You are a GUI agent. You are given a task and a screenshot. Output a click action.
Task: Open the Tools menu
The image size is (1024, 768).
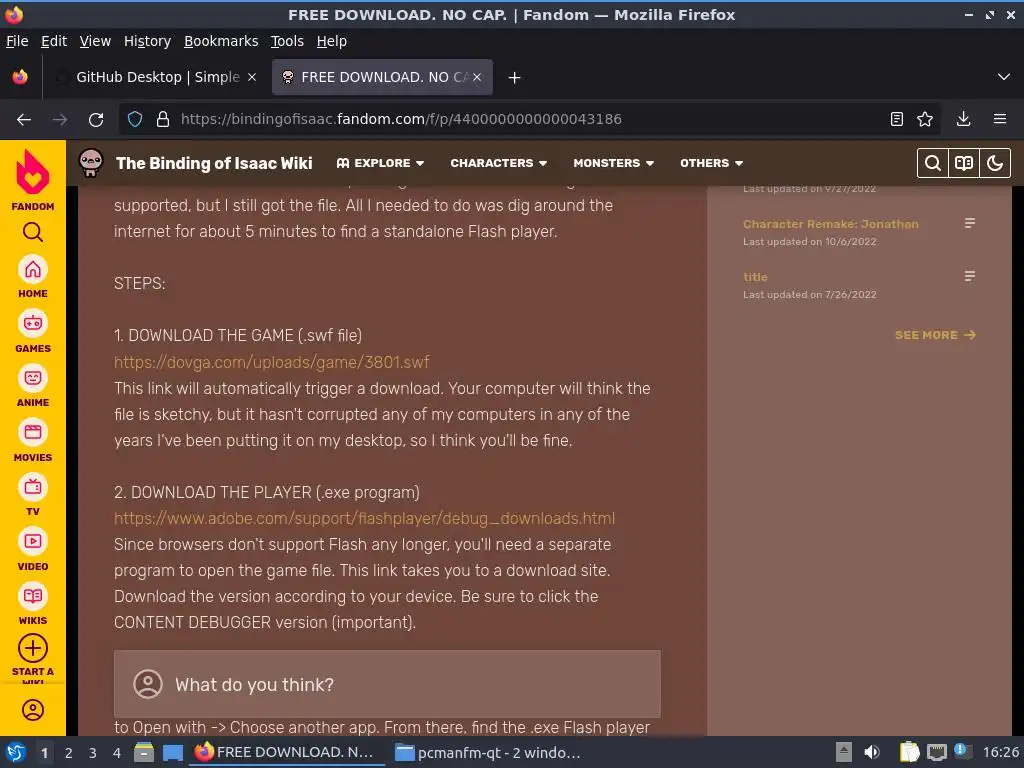287,41
